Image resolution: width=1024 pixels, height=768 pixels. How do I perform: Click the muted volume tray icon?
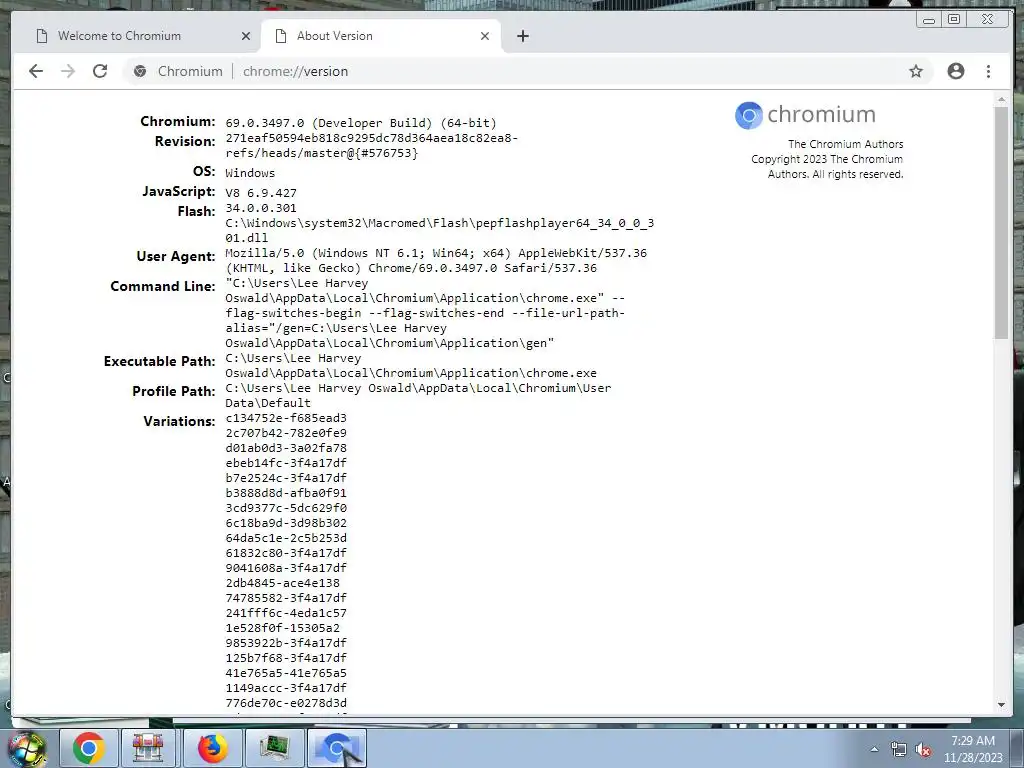(x=923, y=750)
